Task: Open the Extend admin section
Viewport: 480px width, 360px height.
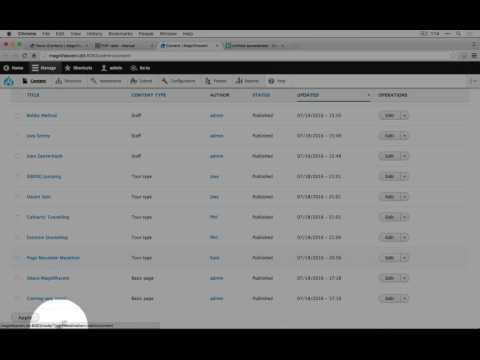Action: [141, 81]
